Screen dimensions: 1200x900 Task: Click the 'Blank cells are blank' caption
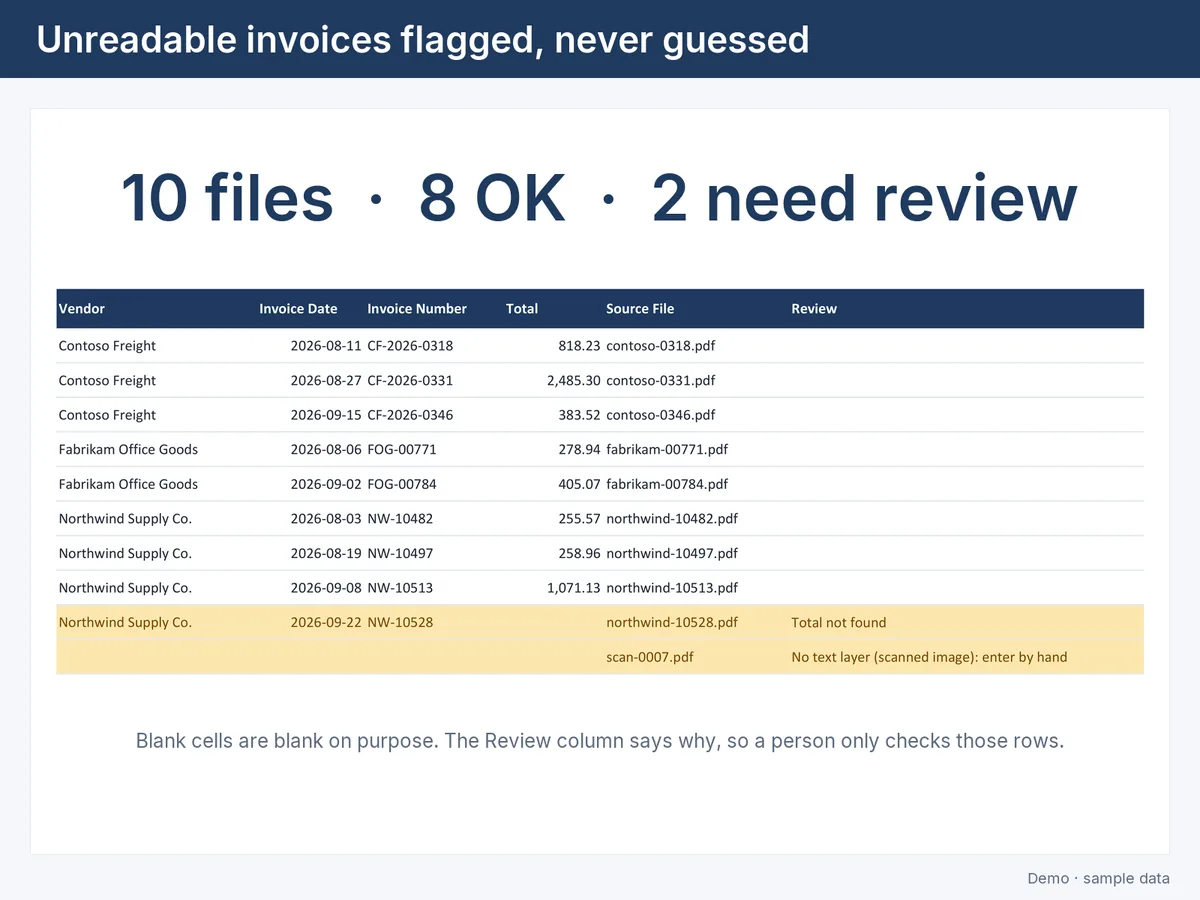coord(600,741)
